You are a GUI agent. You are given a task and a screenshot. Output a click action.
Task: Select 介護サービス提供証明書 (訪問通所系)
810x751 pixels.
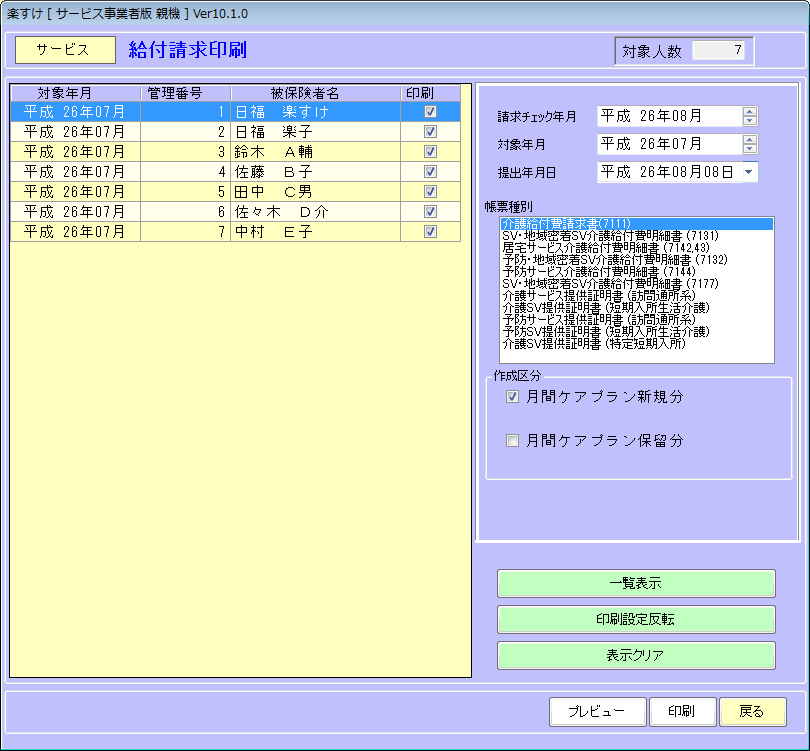point(636,296)
